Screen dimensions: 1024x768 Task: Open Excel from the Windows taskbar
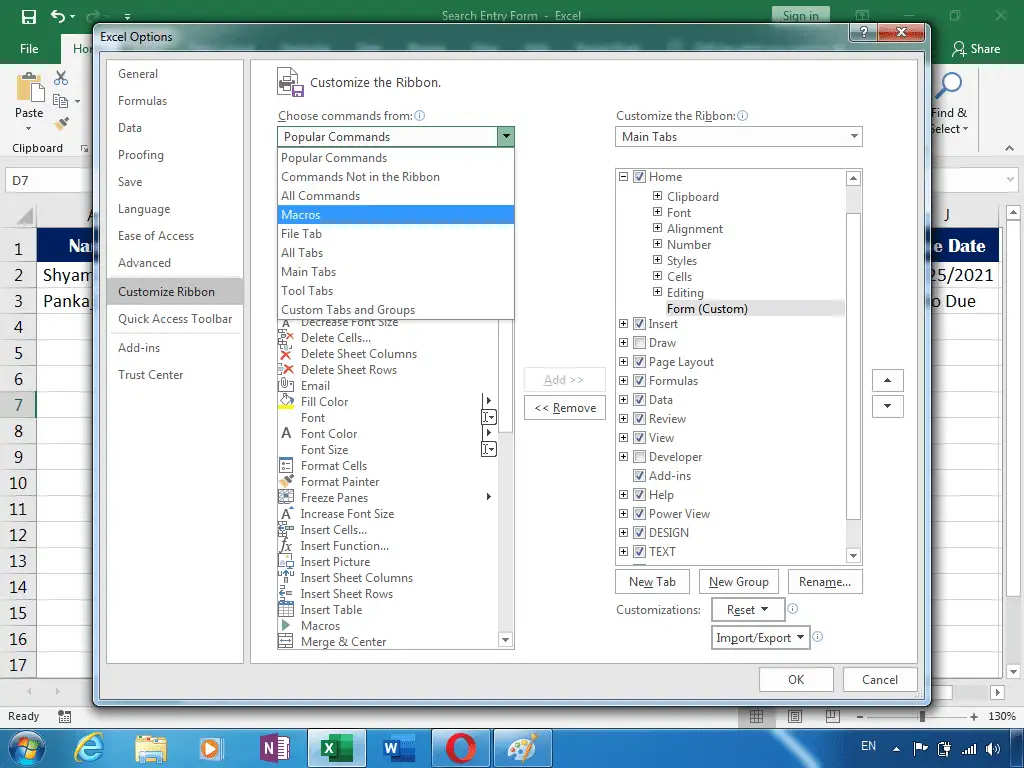[x=337, y=748]
